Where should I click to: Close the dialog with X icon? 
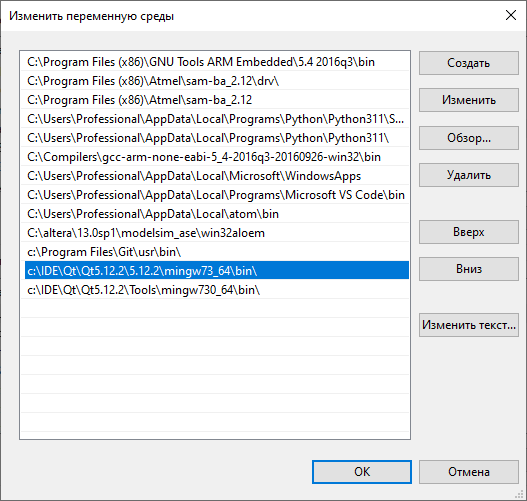click(511, 15)
